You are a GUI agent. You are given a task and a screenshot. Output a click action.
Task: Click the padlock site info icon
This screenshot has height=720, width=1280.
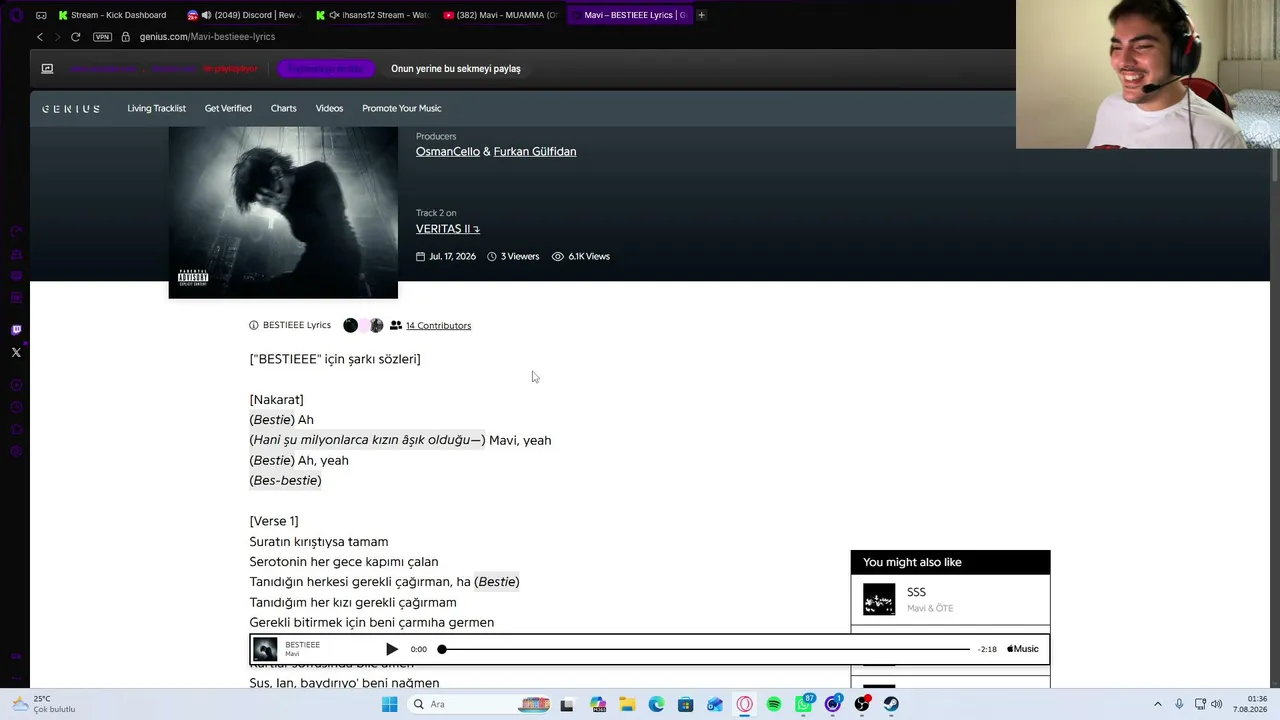125,37
